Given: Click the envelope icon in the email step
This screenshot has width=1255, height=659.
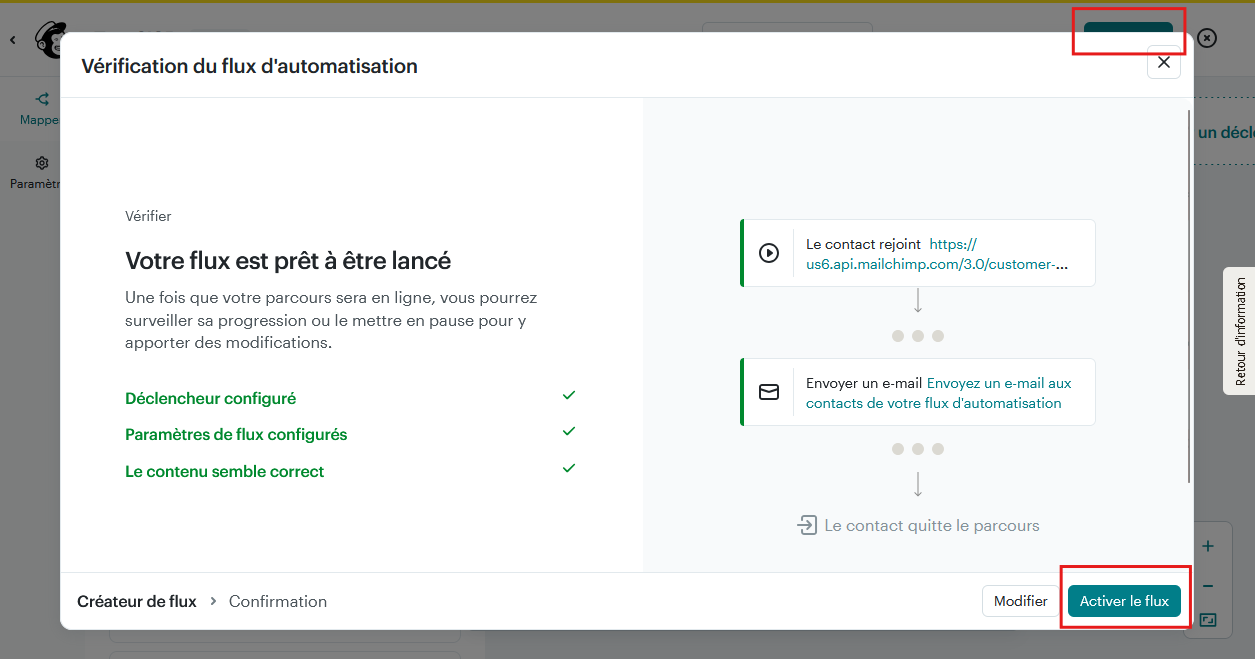Looking at the screenshot, I should click(768, 392).
